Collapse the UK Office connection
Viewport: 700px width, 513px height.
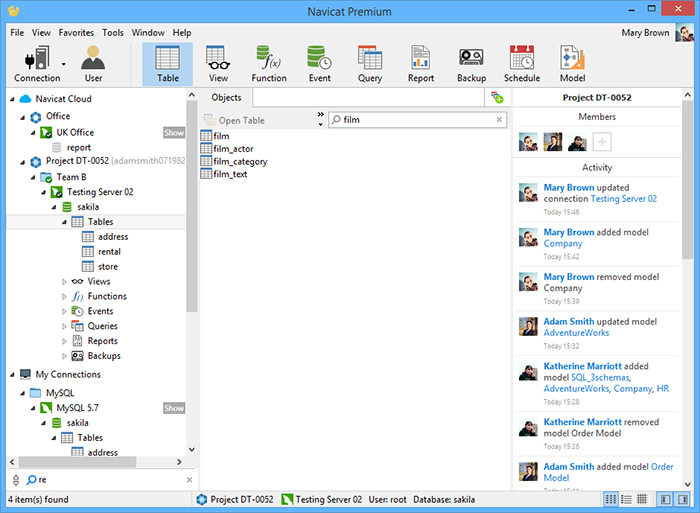(x=33, y=133)
